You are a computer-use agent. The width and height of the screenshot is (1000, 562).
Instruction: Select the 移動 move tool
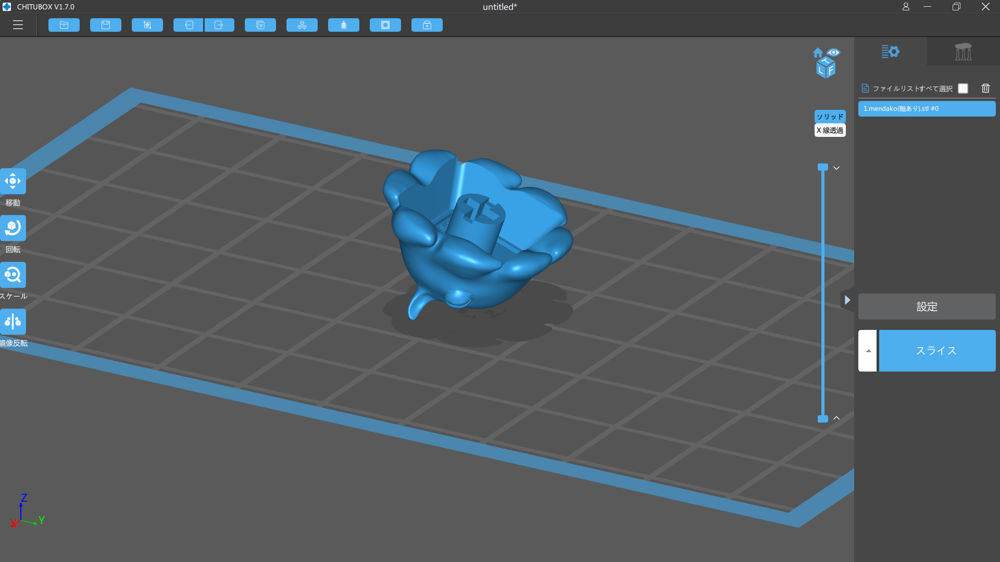(13, 181)
